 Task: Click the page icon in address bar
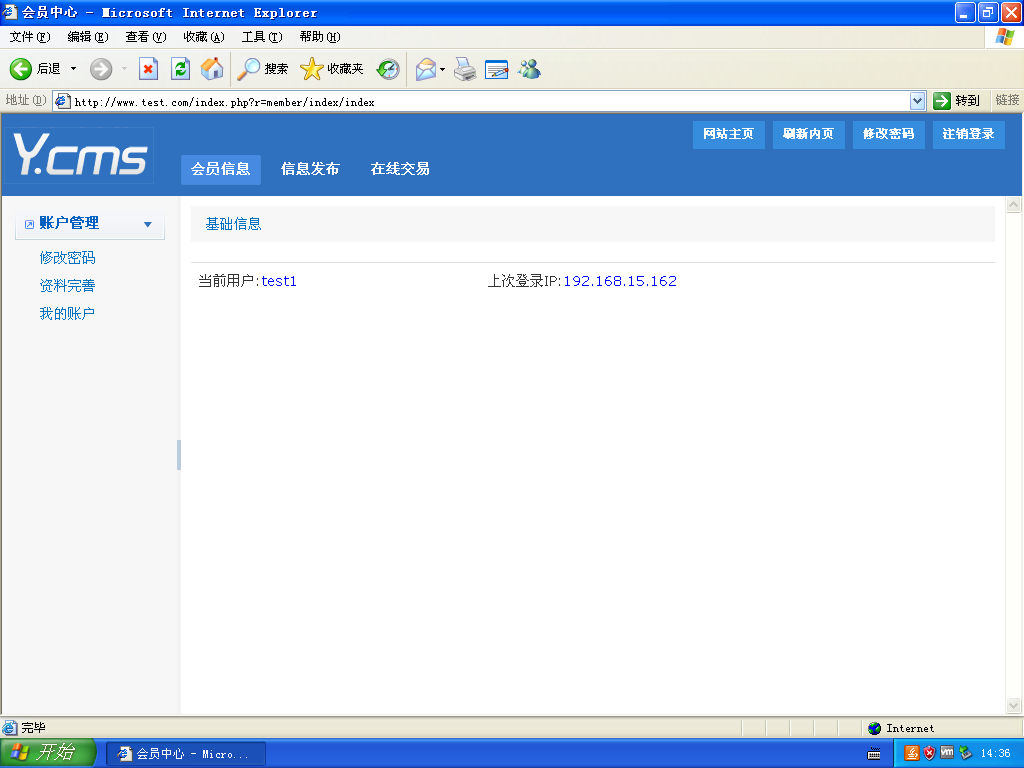pos(63,101)
